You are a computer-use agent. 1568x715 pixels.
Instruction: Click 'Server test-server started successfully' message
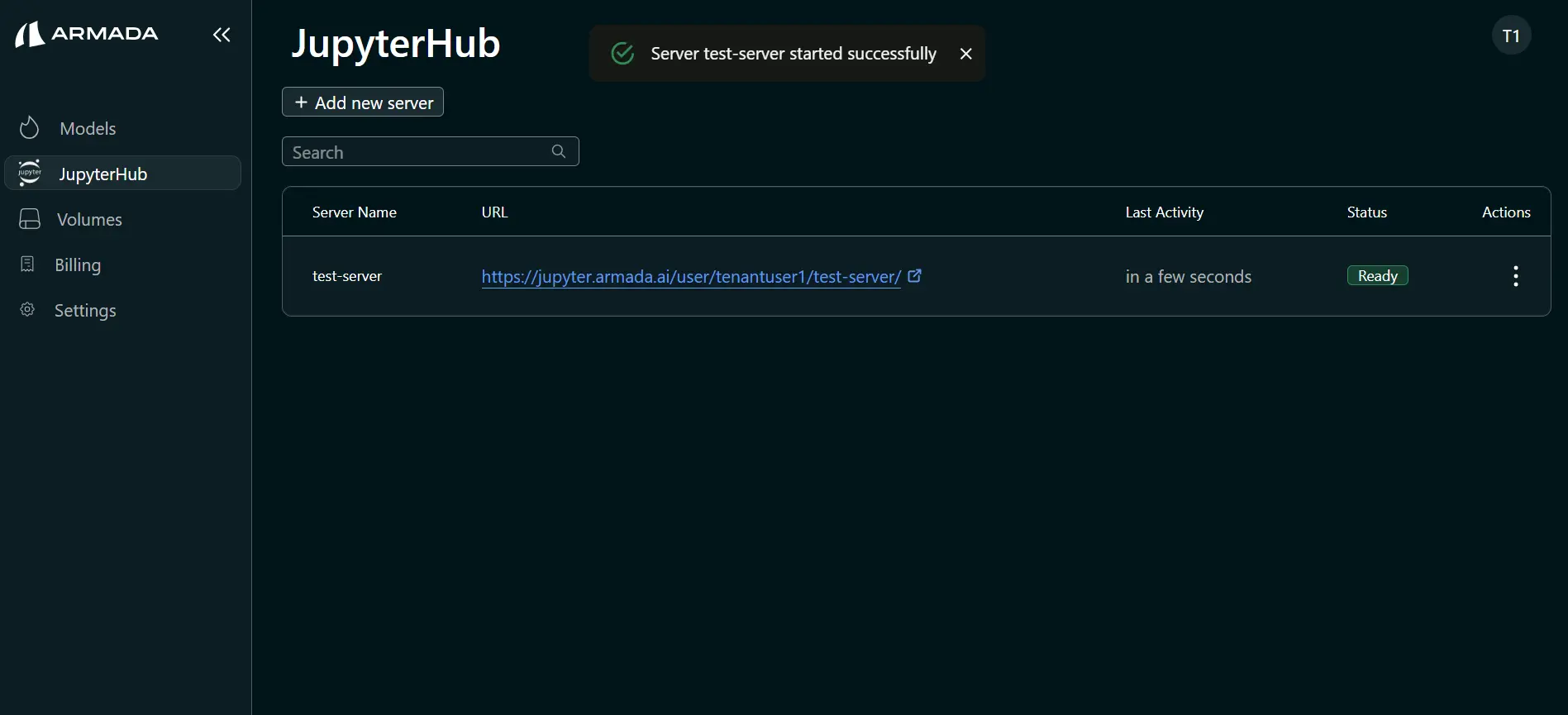(x=794, y=54)
